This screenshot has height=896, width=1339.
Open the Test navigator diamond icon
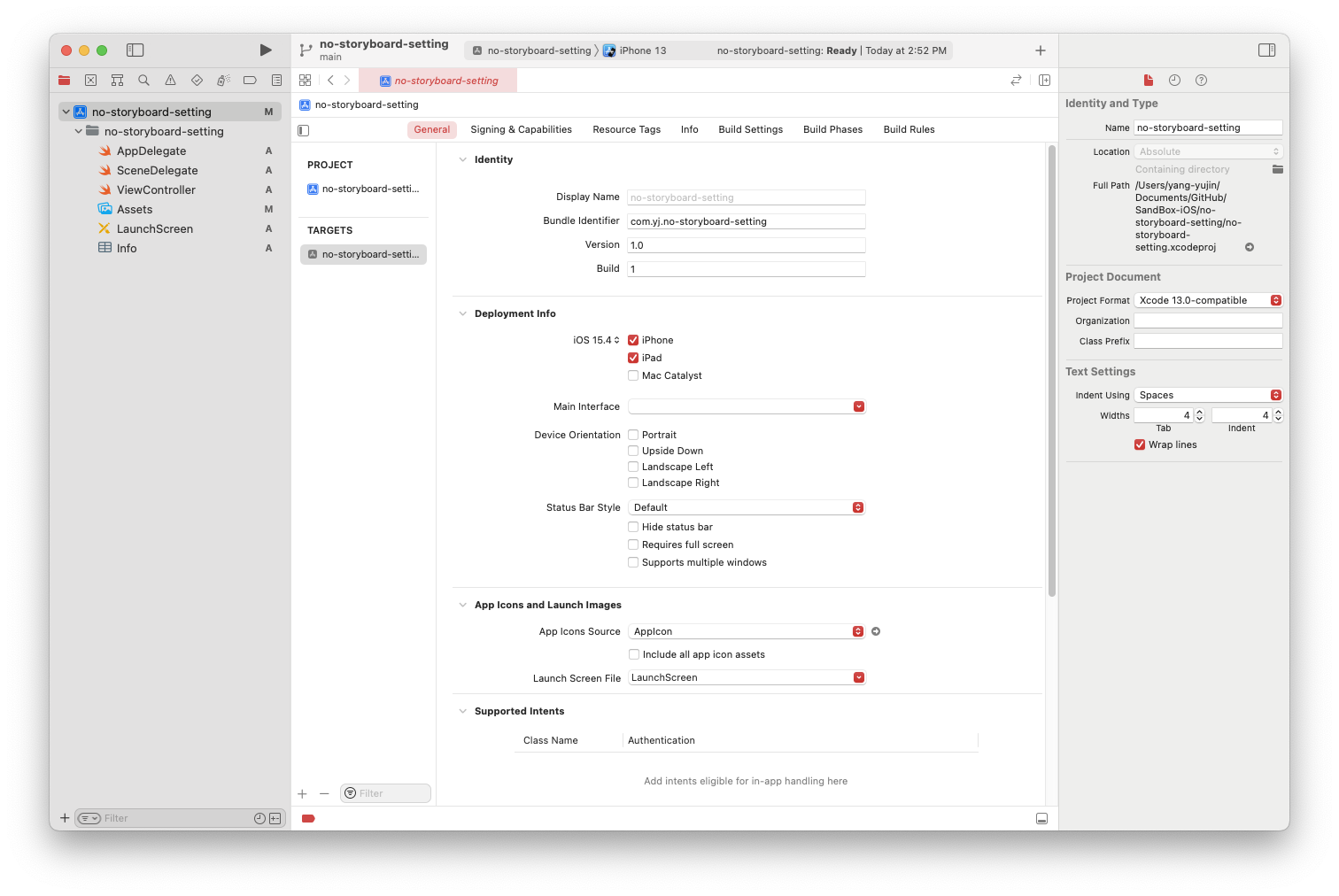click(x=197, y=81)
